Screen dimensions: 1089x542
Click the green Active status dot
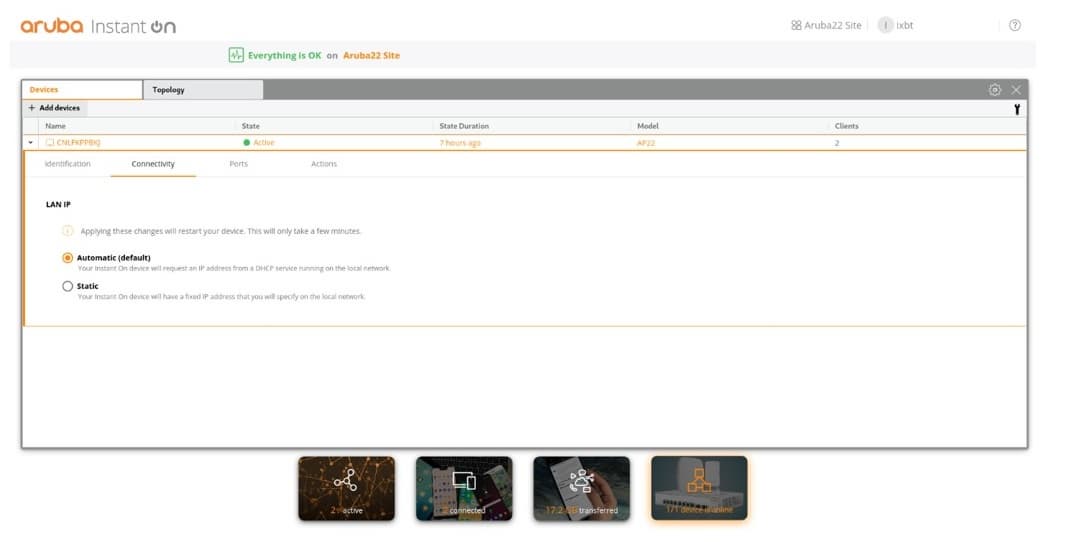(247, 142)
